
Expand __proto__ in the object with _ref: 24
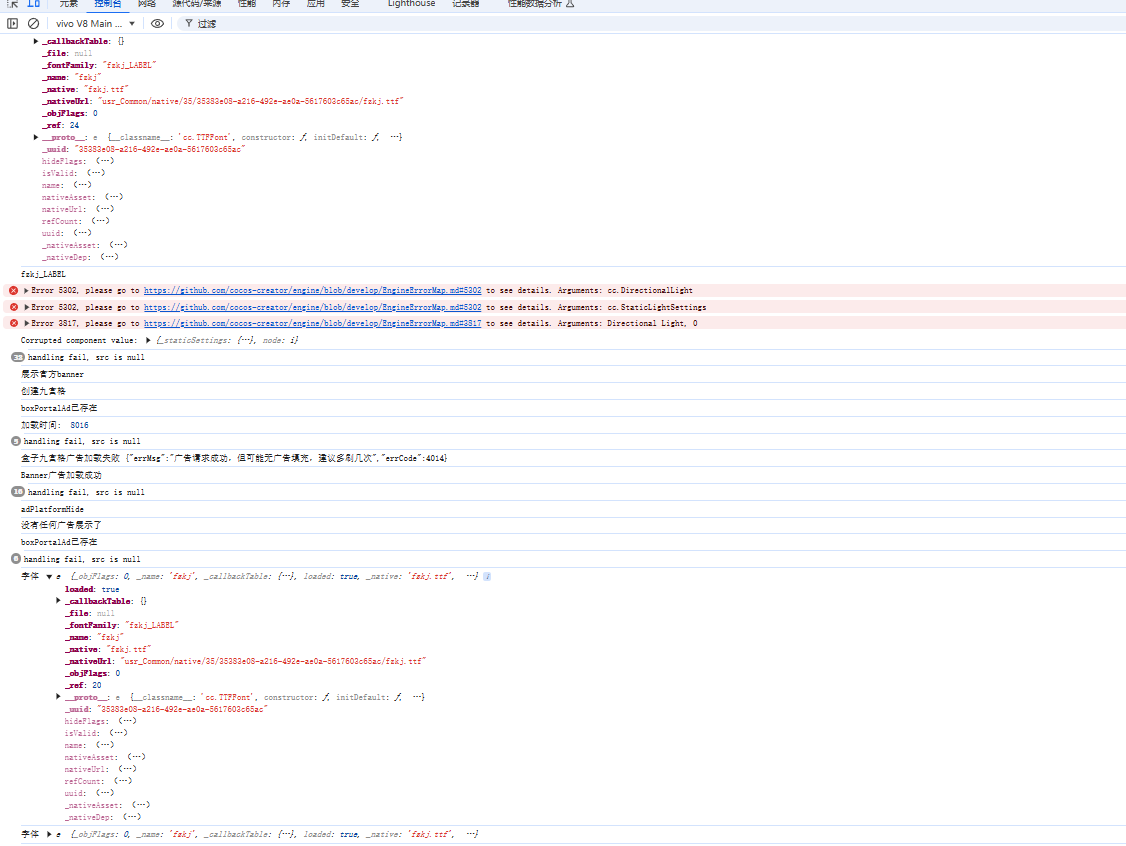pos(36,137)
